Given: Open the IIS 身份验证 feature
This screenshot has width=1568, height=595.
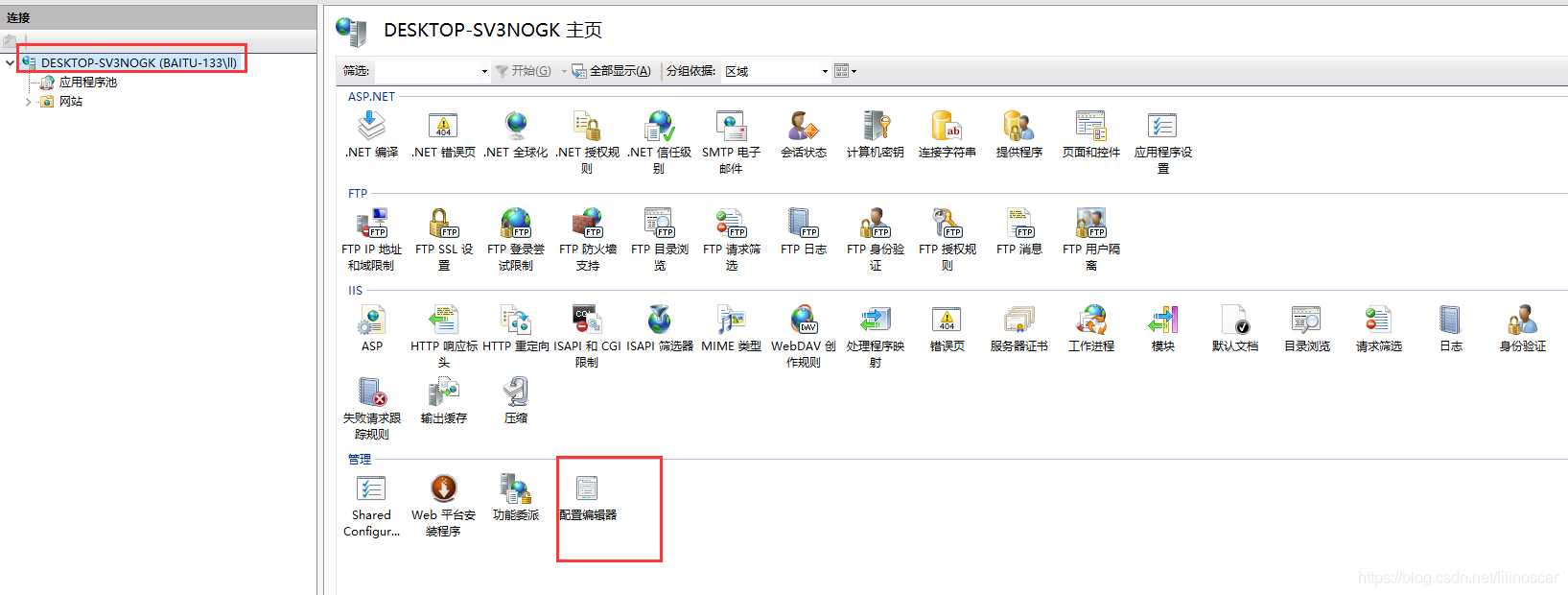Looking at the screenshot, I should click(x=1523, y=328).
